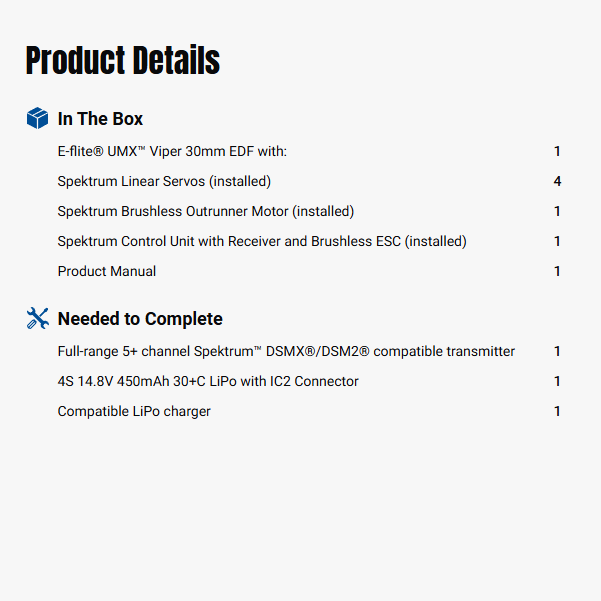Click quantity 1 beside E-flite UMX Viper

click(557, 151)
